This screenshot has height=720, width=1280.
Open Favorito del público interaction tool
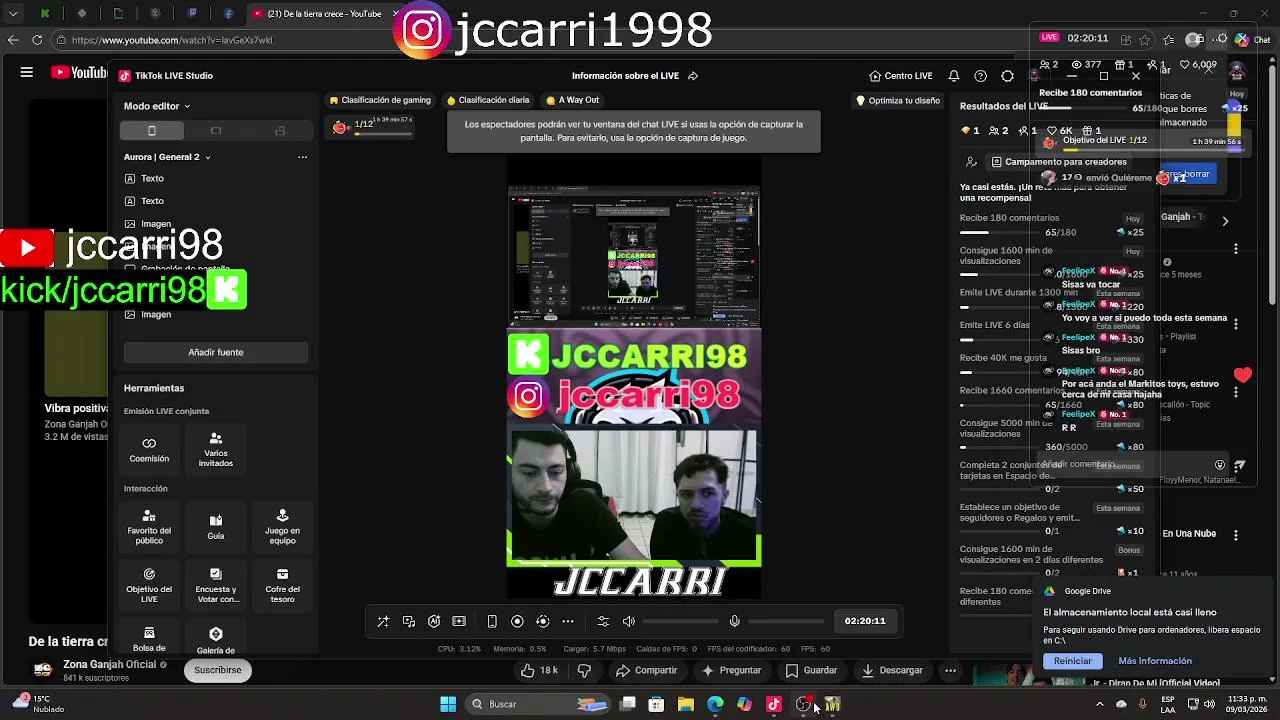coord(149,527)
